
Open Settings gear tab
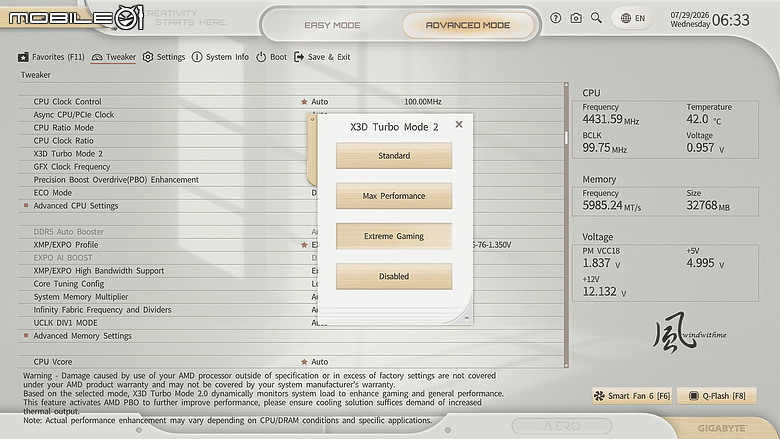pos(164,57)
